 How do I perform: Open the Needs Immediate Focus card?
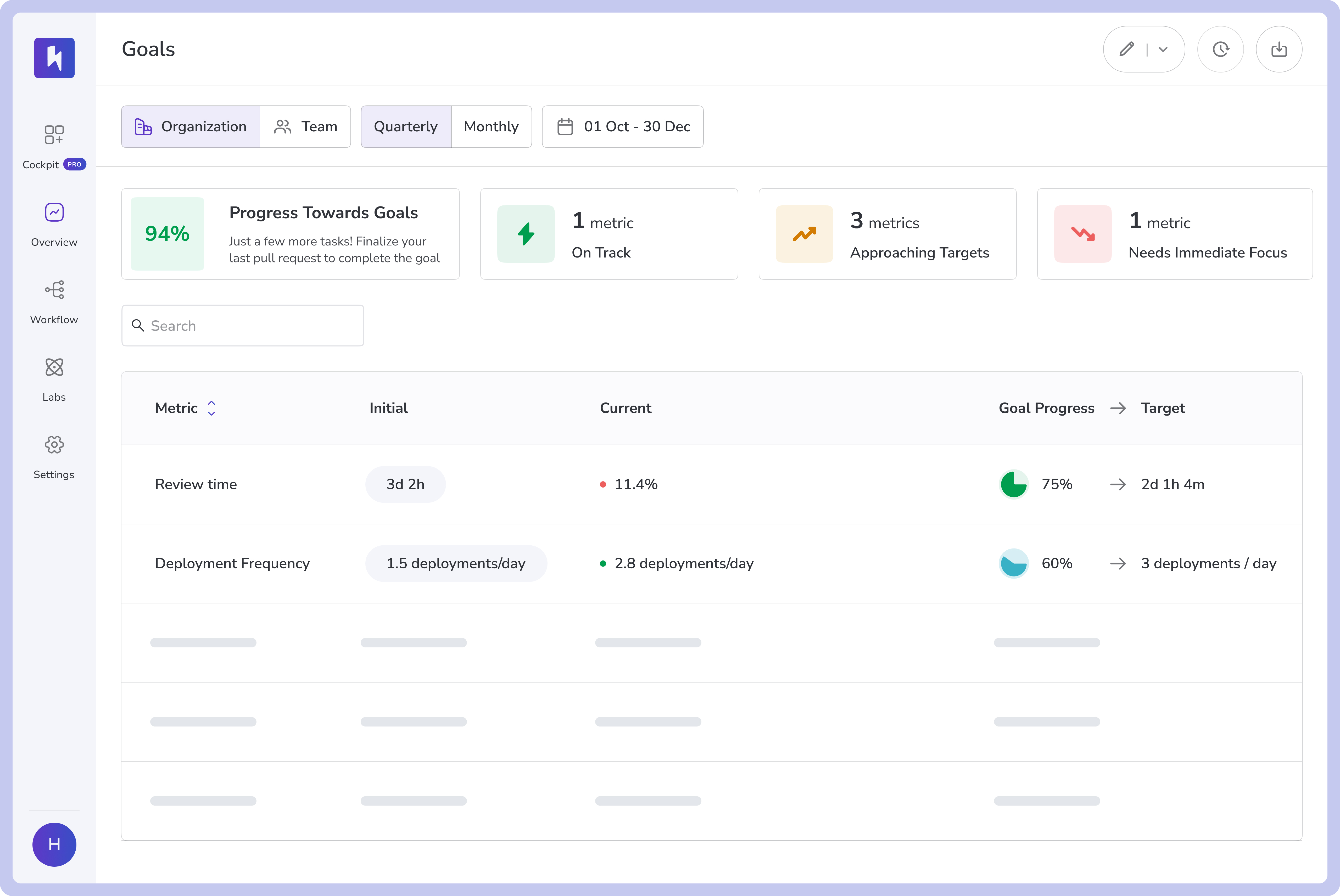pos(1174,234)
